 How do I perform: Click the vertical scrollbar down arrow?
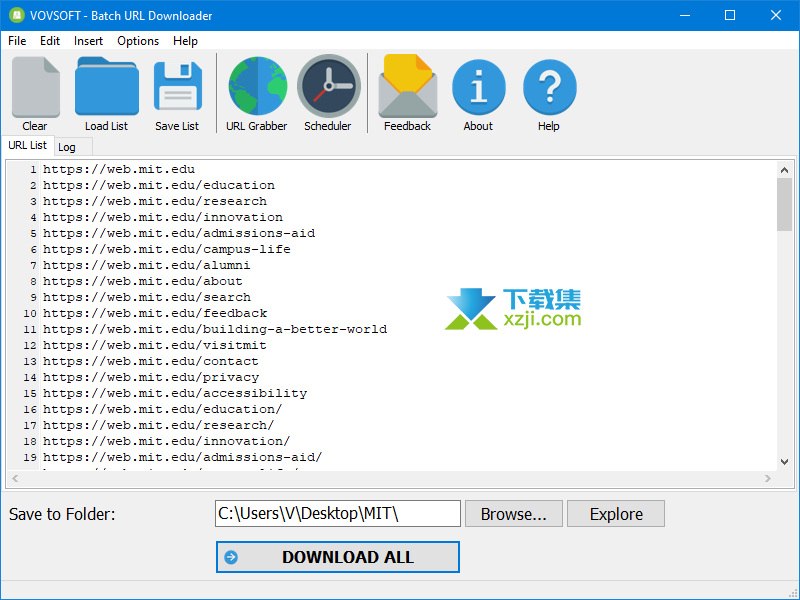pyautogui.click(x=785, y=462)
